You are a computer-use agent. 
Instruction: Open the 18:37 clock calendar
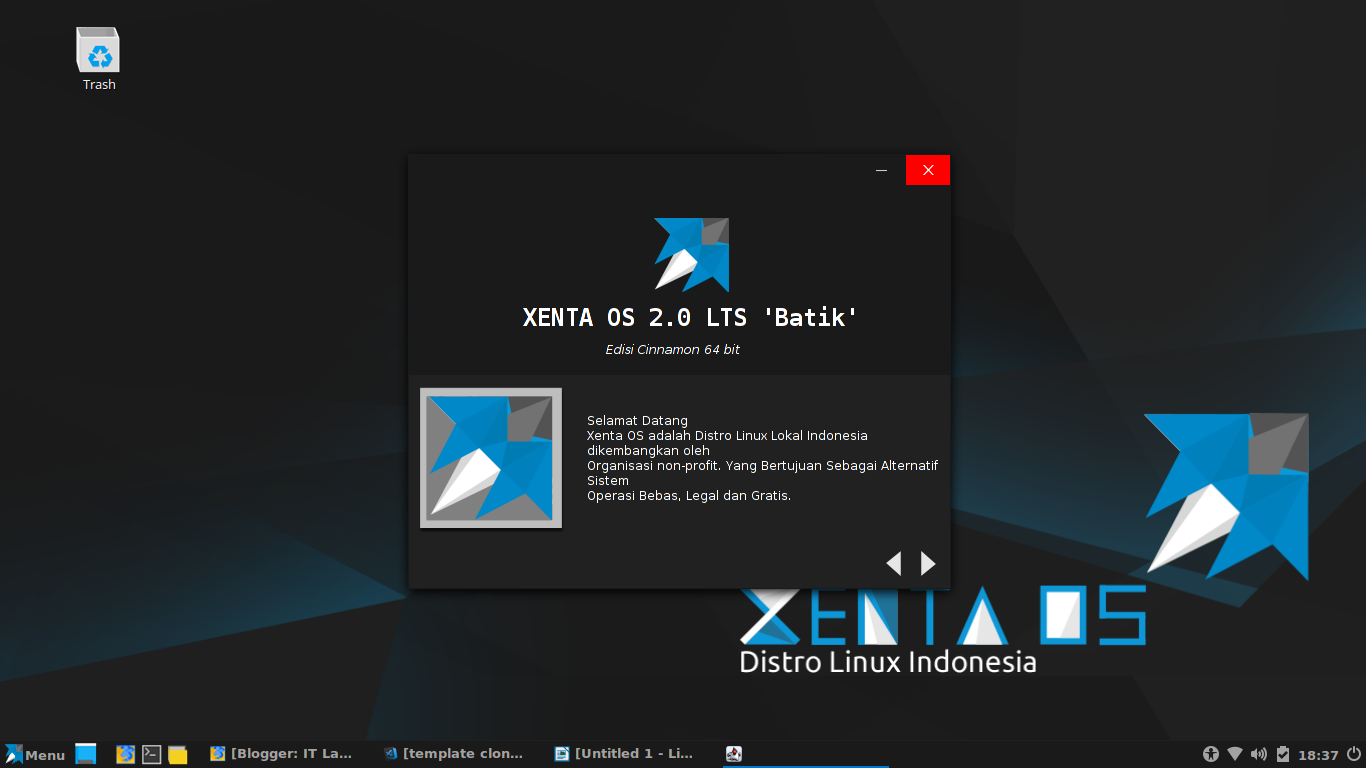1320,755
